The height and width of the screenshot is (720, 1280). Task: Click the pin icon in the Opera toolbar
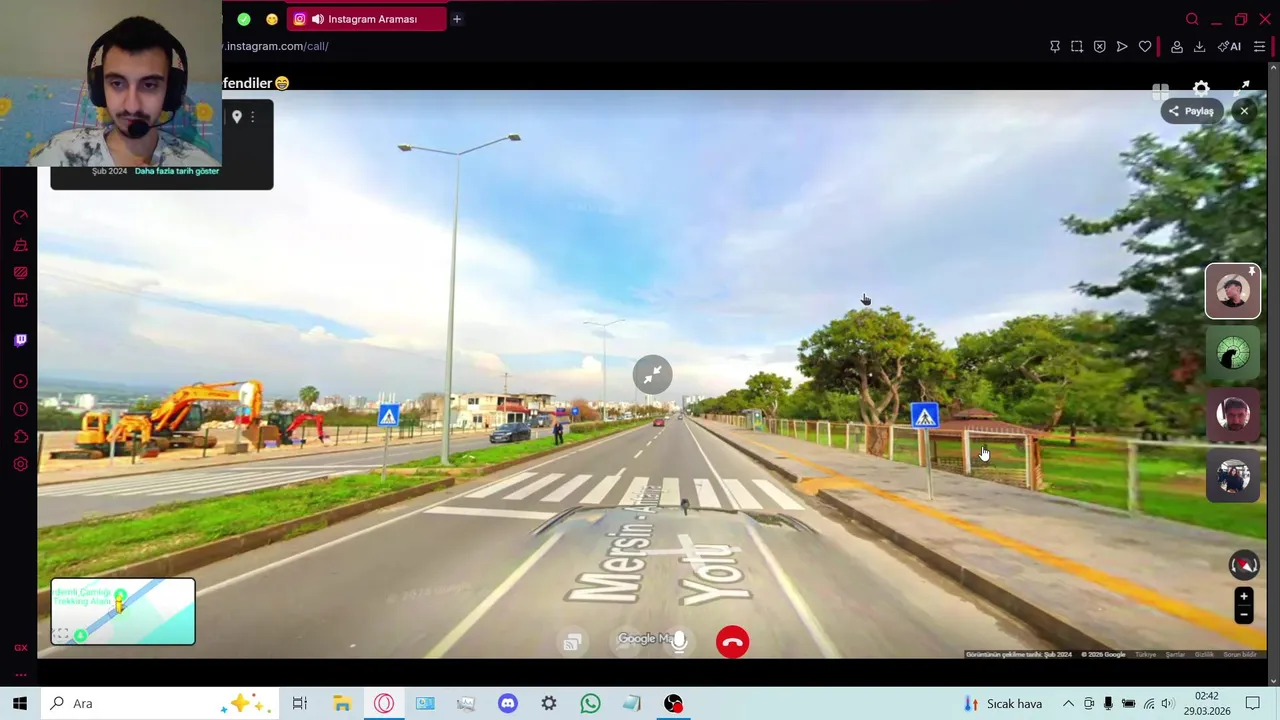point(1054,47)
